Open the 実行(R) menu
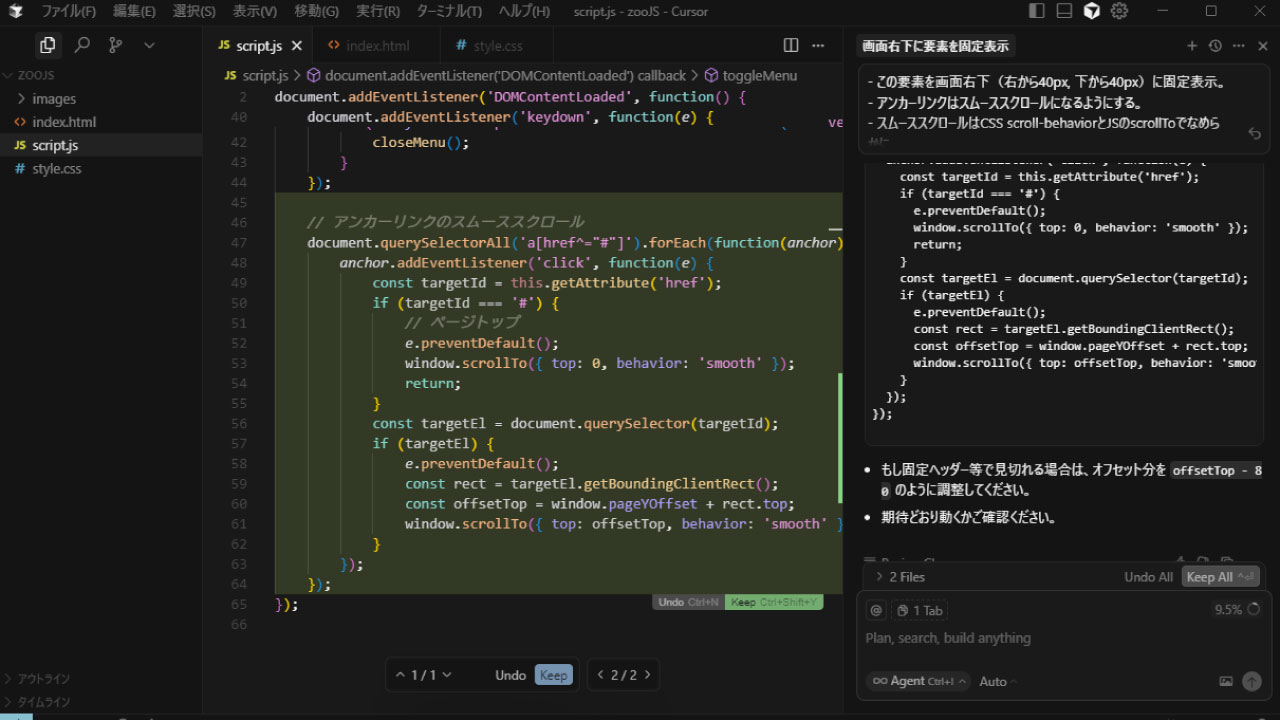The height and width of the screenshot is (720, 1280). [x=378, y=11]
